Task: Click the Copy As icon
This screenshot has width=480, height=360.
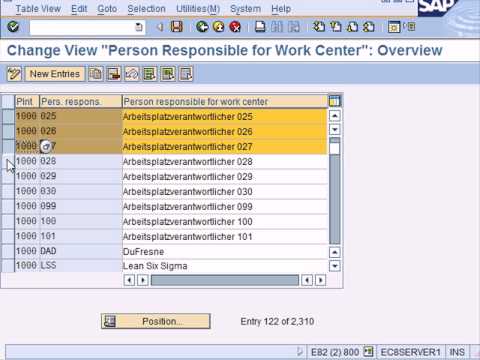Action: (x=96, y=74)
